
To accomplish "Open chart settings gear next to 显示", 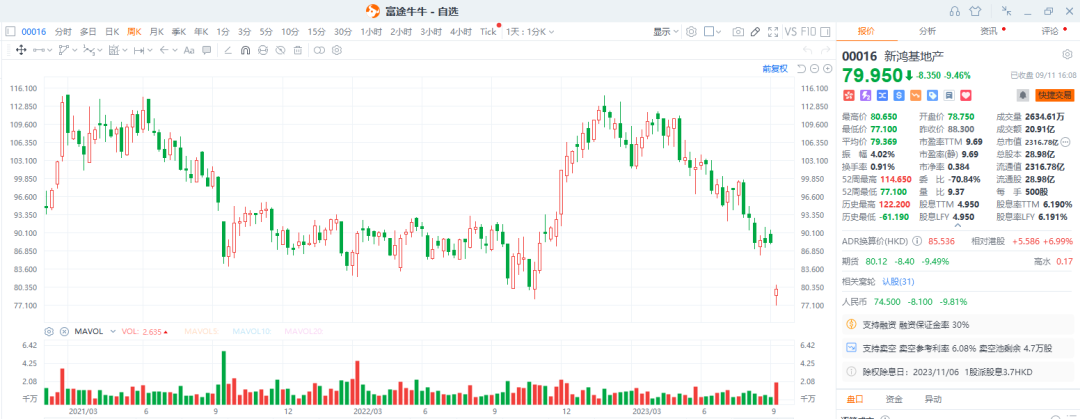I will pos(692,31).
